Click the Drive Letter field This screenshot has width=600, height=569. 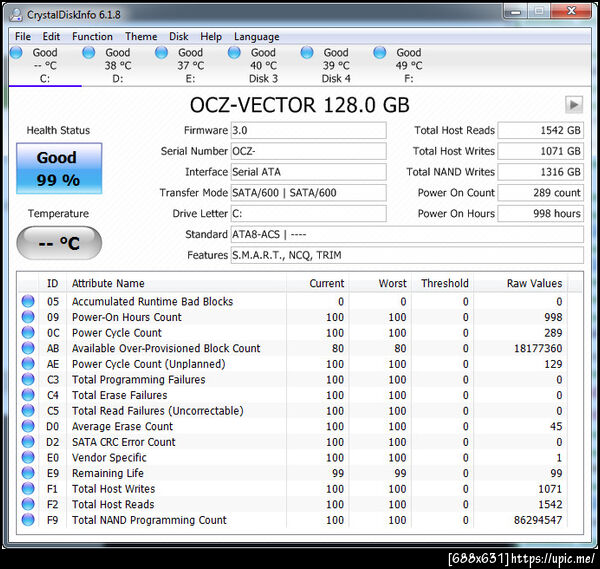pyautogui.click(x=308, y=214)
